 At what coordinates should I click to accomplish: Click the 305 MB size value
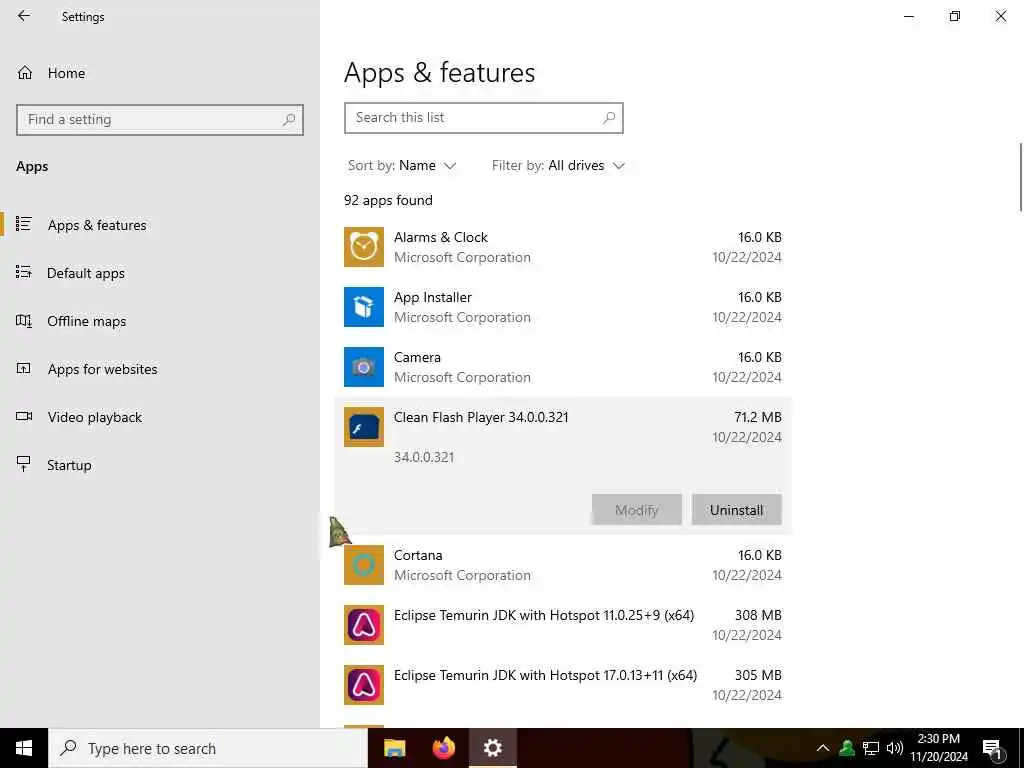pyautogui.click(x=758, y=675)
